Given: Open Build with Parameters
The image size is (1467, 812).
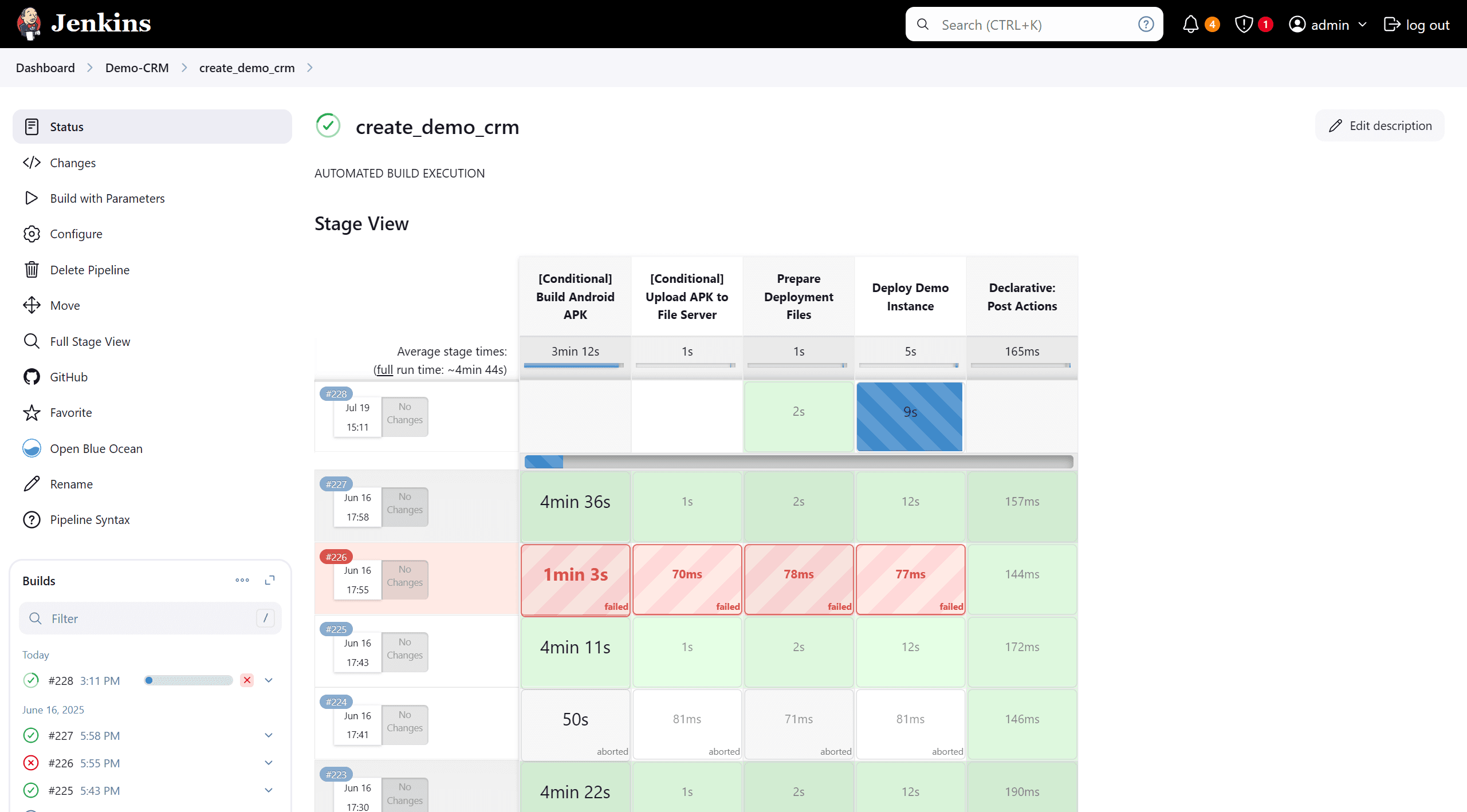Looking at the screenshot, I should [x=107, y=198].
